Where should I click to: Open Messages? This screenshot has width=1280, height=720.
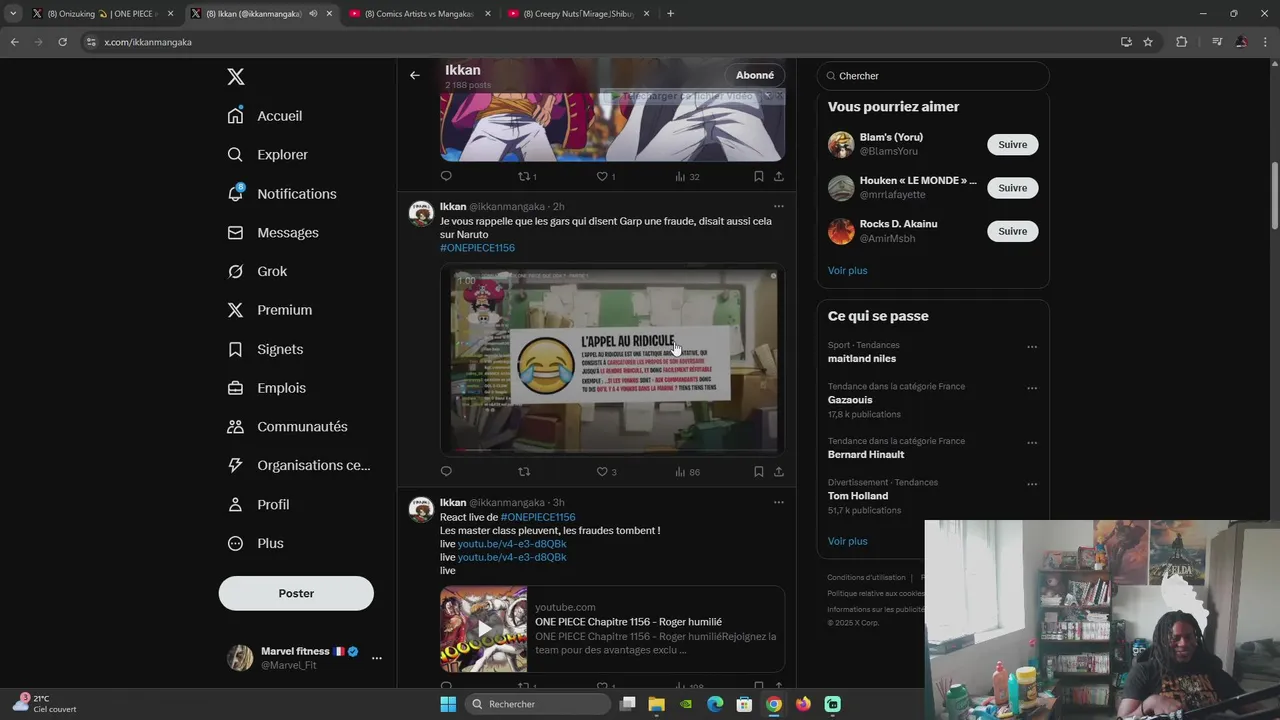tap(273, 232)
